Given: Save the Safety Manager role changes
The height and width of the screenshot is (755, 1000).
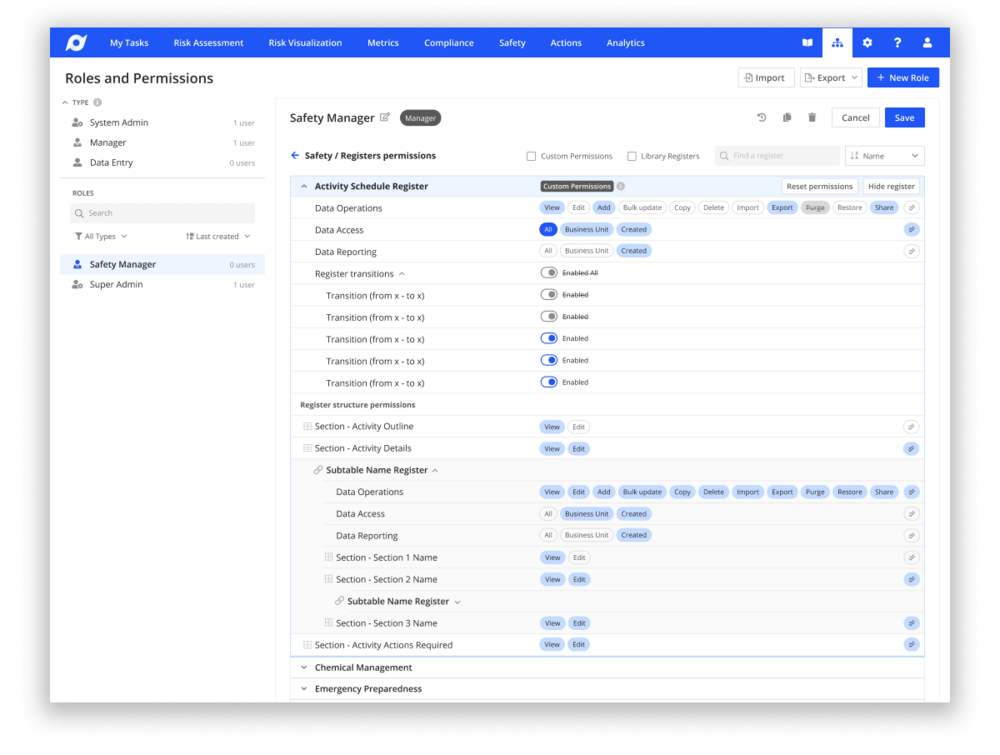Looking at the screenshot, I should click(x=904, y=117).
